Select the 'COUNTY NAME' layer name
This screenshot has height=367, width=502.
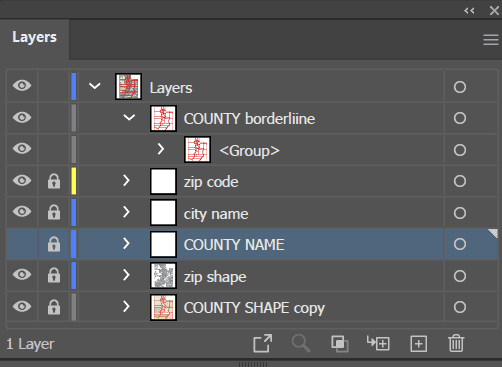point(234,245)
